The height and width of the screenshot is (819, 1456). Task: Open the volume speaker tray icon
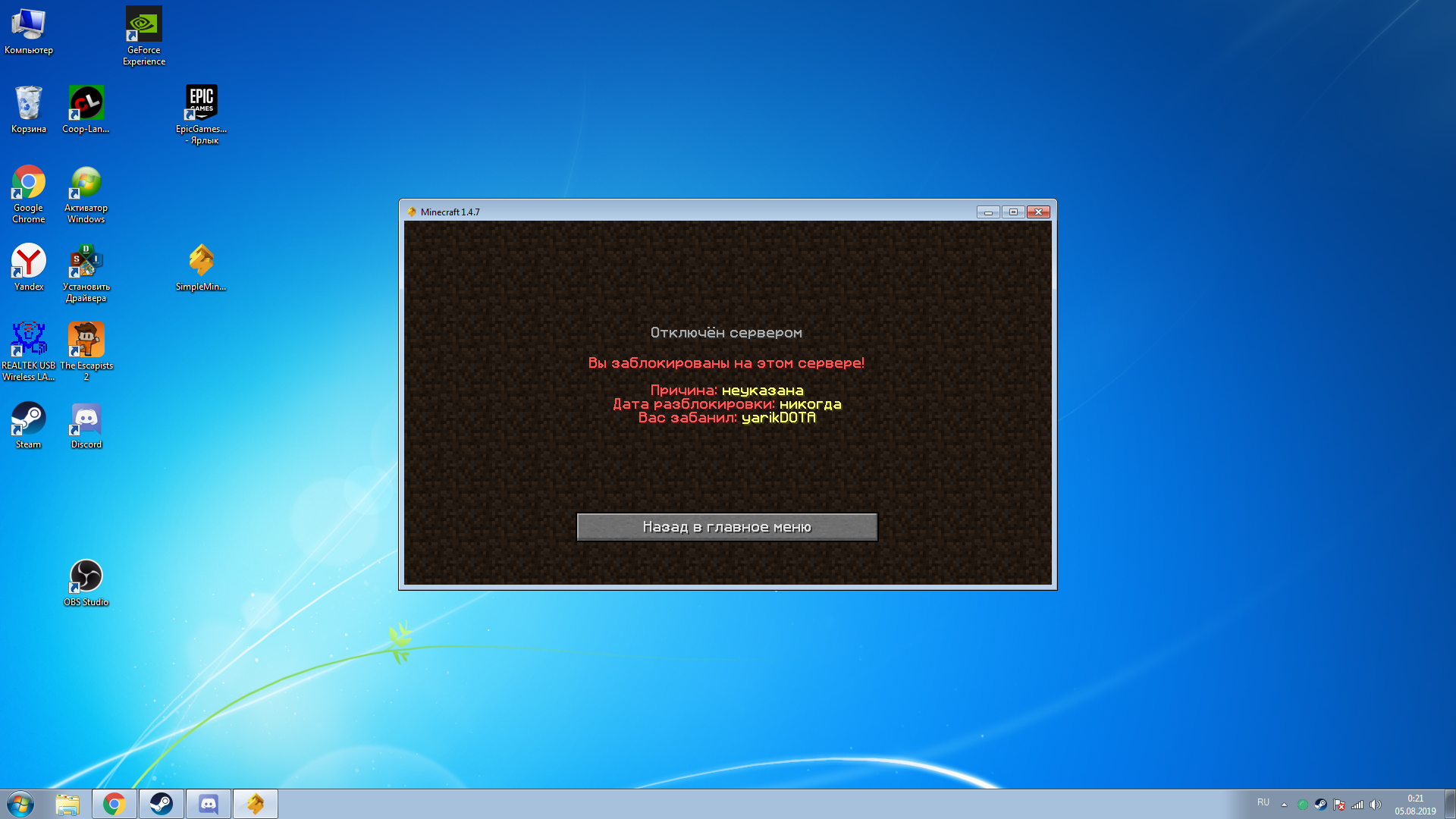coord(1376,805)
